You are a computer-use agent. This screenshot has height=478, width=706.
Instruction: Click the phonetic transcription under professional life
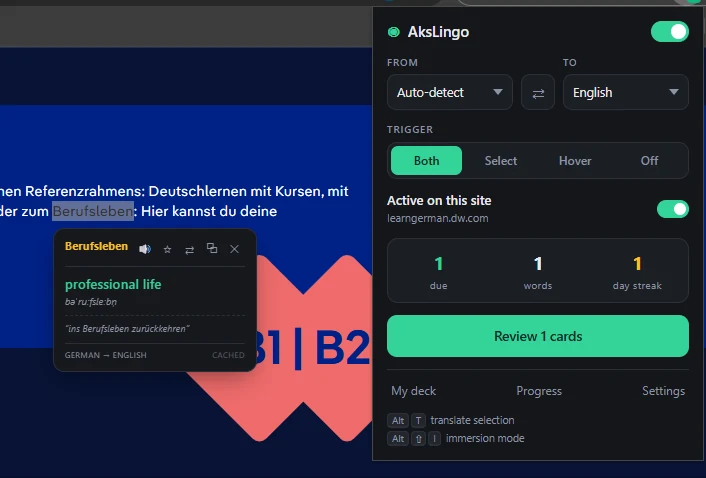pos(91,302)
